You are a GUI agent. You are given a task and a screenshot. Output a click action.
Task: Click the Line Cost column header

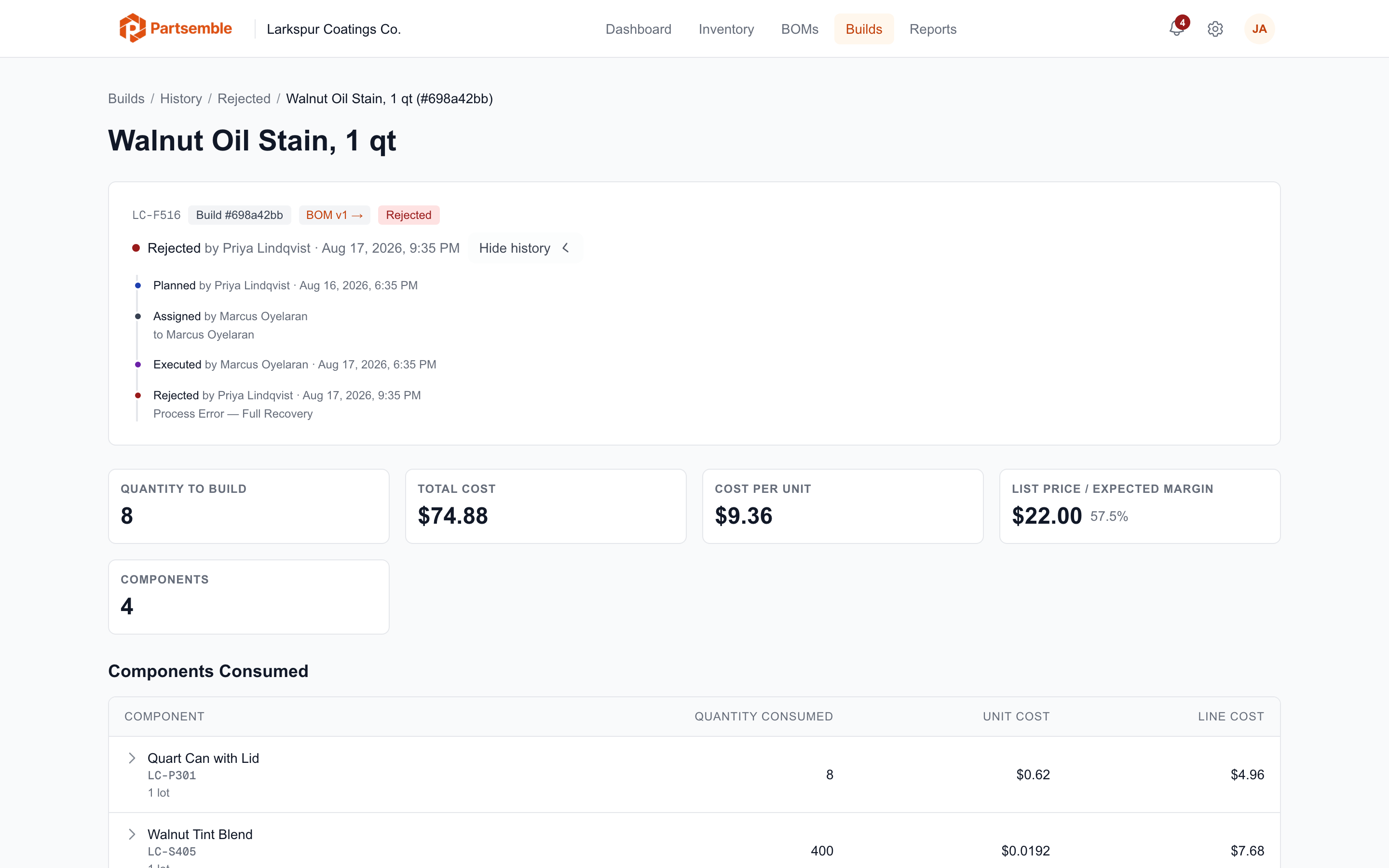(1231, 717)
